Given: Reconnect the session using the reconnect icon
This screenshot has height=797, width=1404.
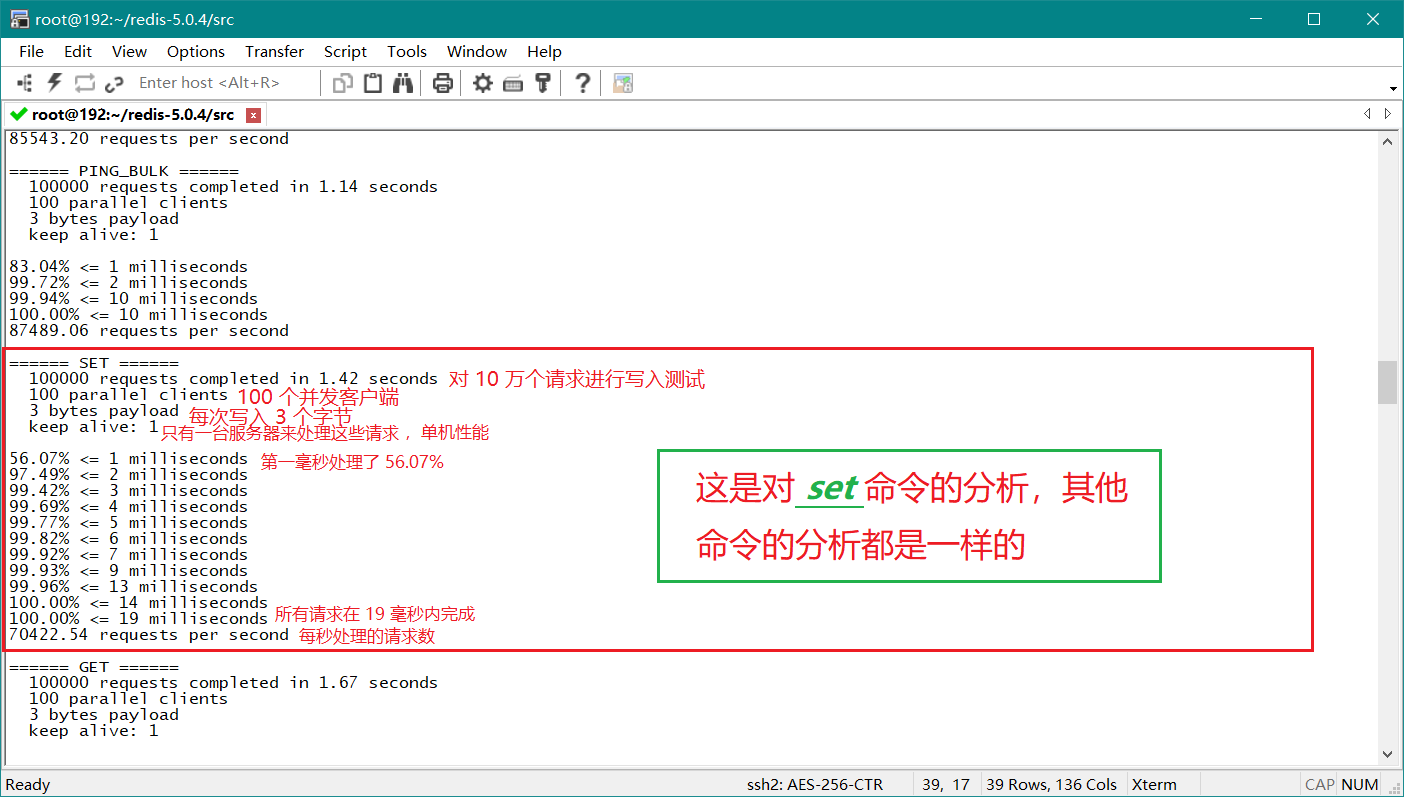Looking at the screenshot, I should 85,83.
